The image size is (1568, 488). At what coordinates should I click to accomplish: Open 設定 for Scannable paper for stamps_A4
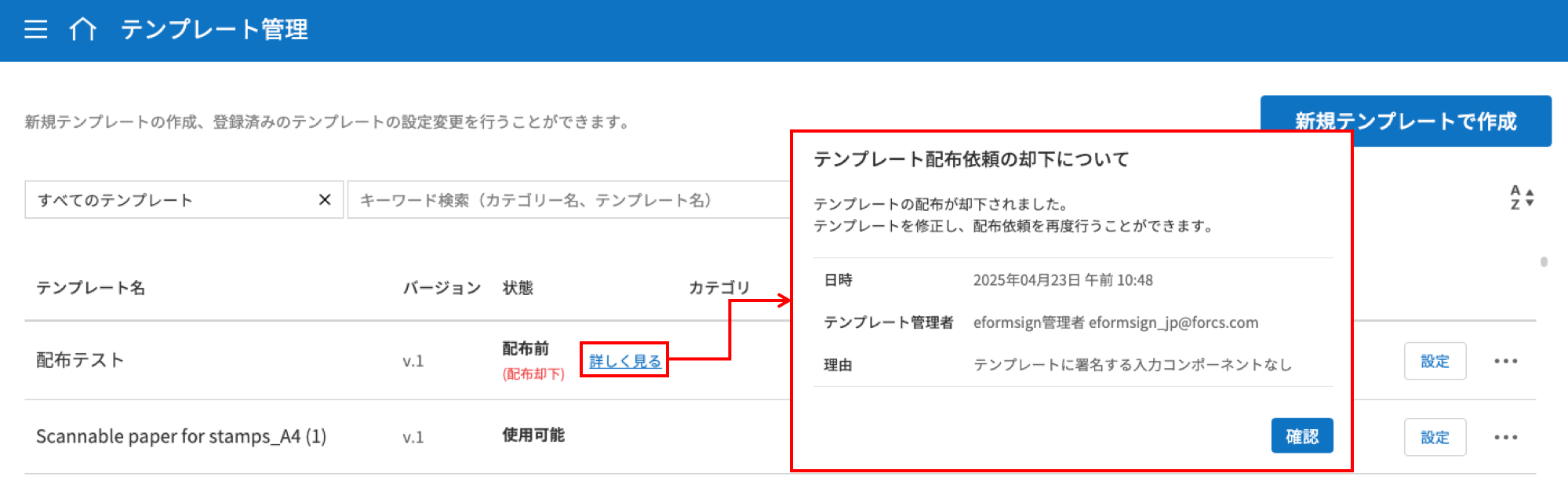[1435, 437]
